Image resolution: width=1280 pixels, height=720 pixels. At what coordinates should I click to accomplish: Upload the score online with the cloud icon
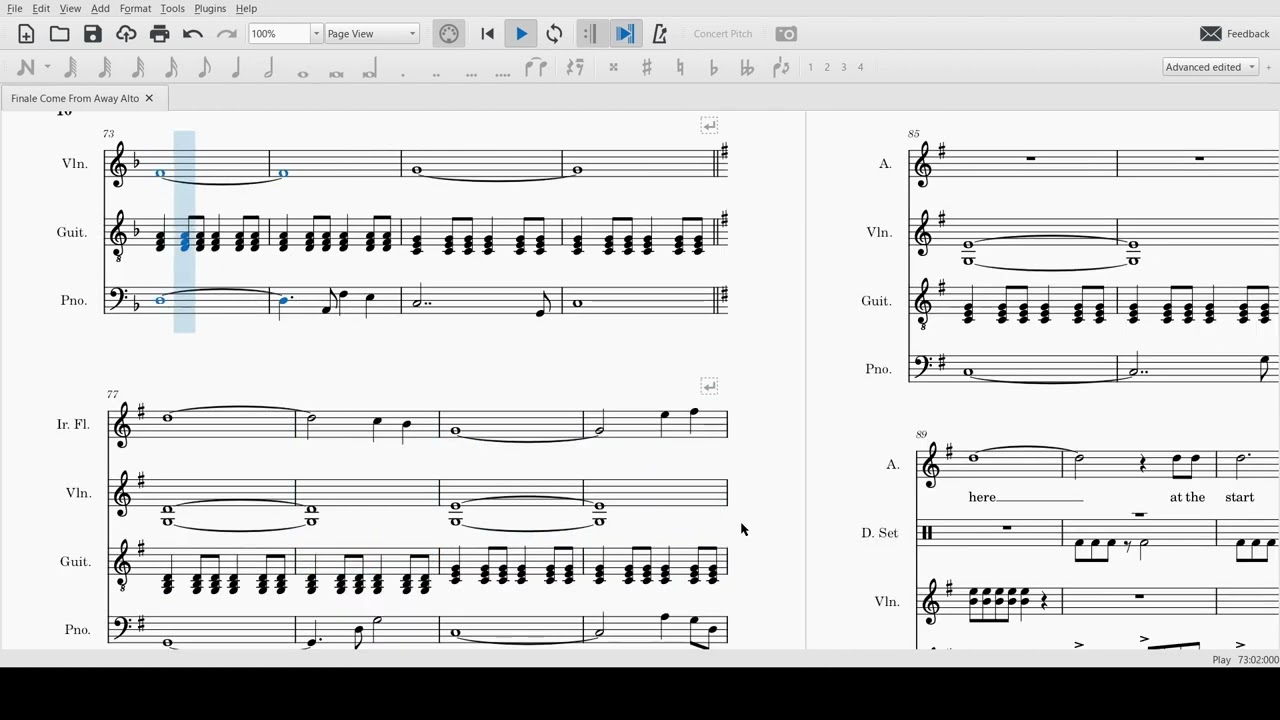pyautogui.click(x=126, y=34)
